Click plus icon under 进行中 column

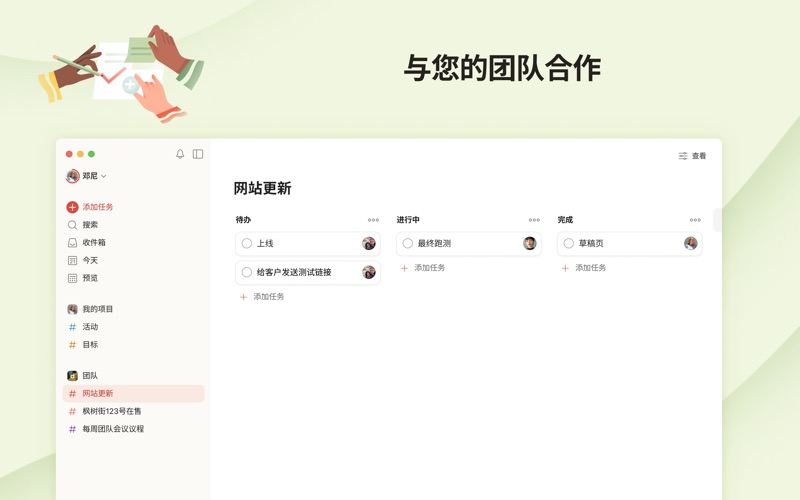point(404,268)
